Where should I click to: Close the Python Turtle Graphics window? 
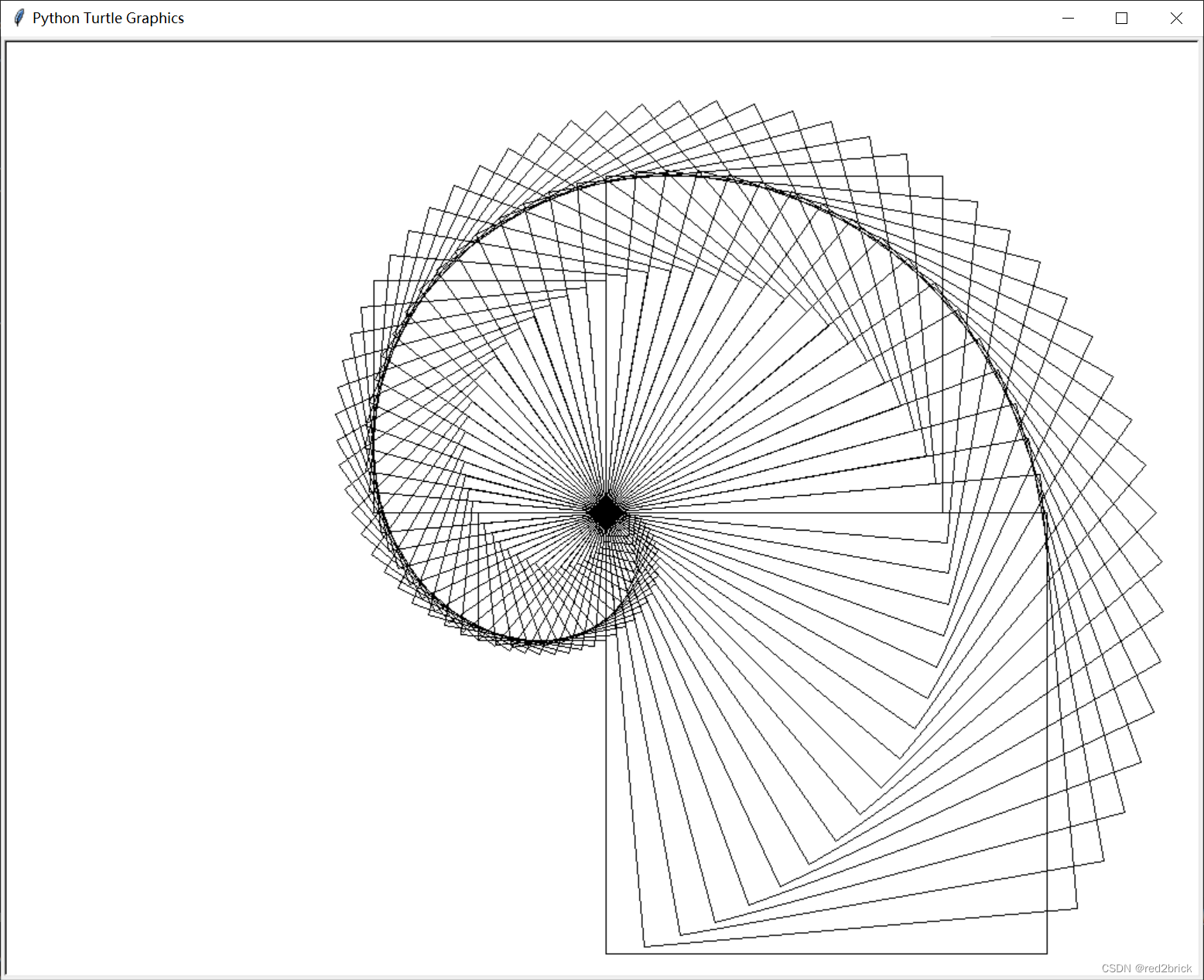click(1176, 19)
